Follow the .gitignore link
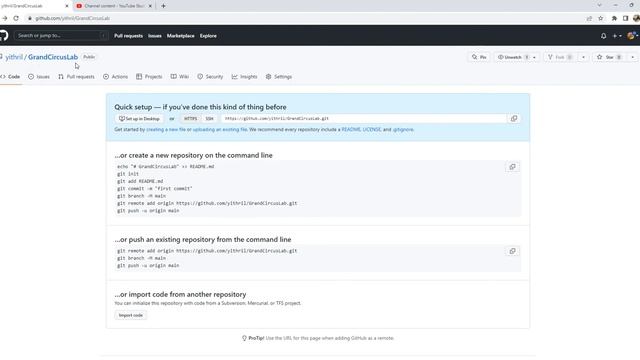 click(403, 129)
